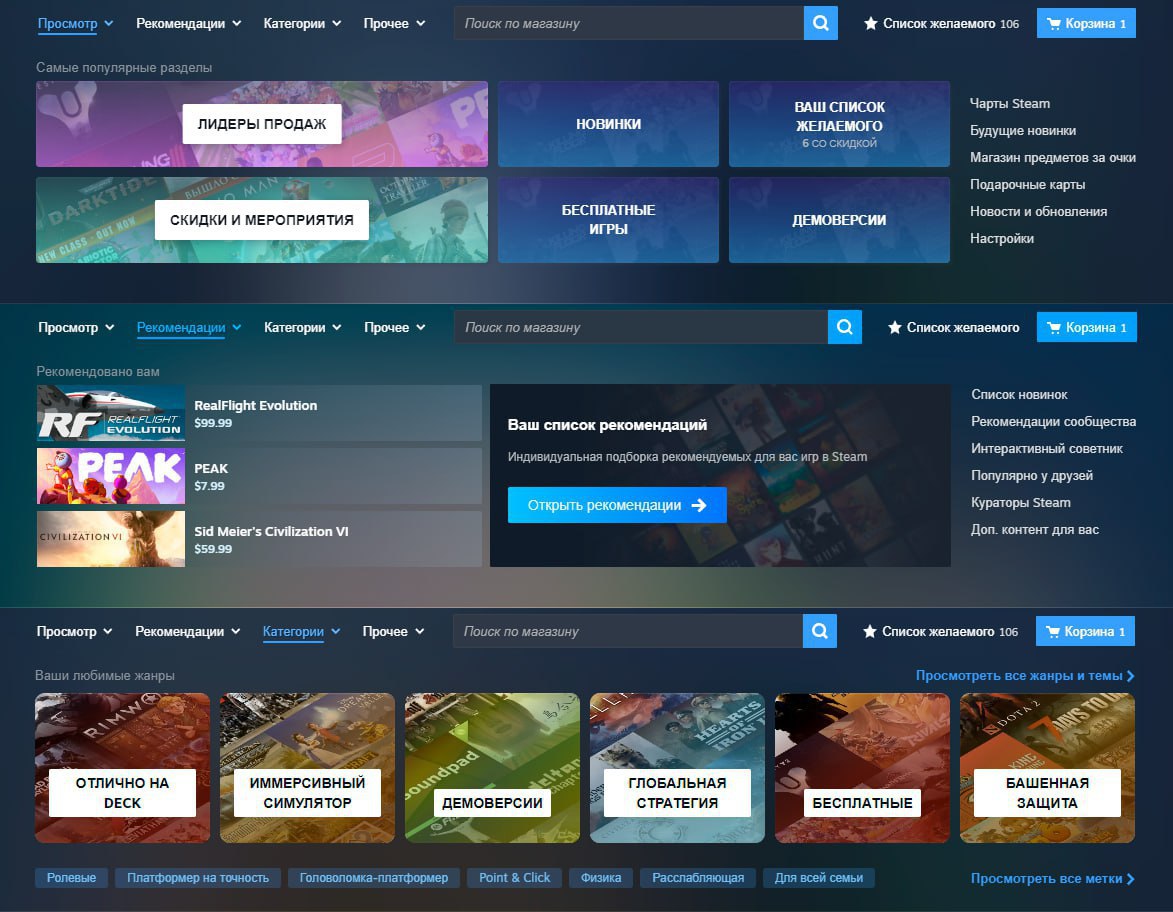Go to 'Будущие новинки'

pyautogui.click(x=1023, y=130)
